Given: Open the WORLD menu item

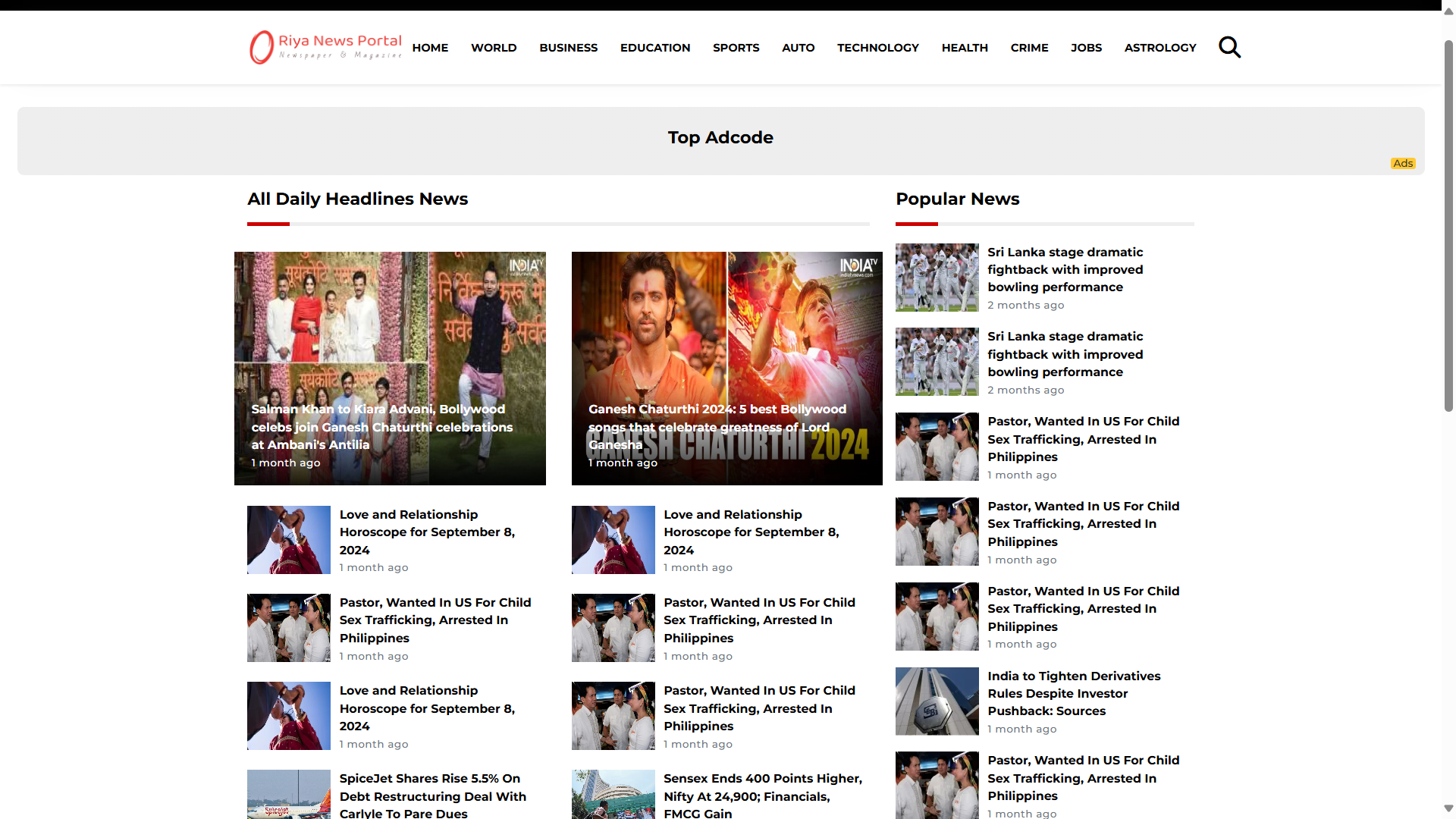Looking at the screenshot, I should (494, 47).
